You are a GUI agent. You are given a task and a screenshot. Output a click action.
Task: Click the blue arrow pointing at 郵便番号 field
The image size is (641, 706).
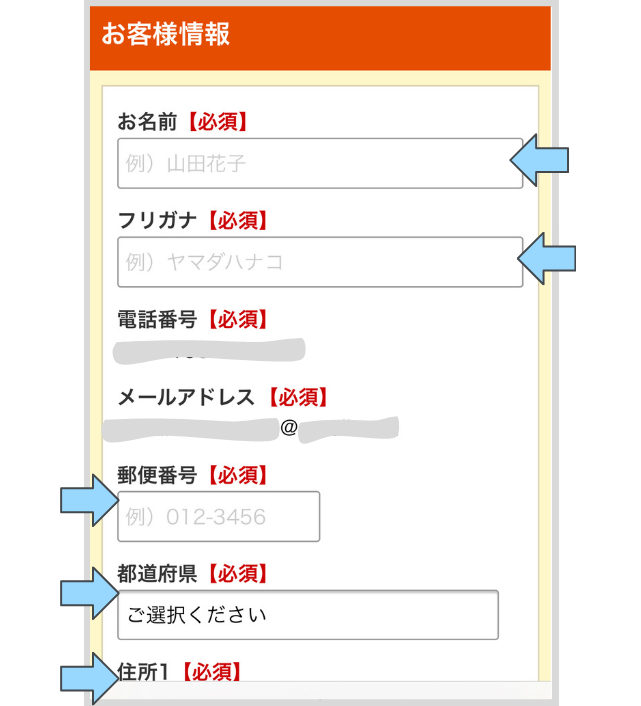click(x=90, y=500)
